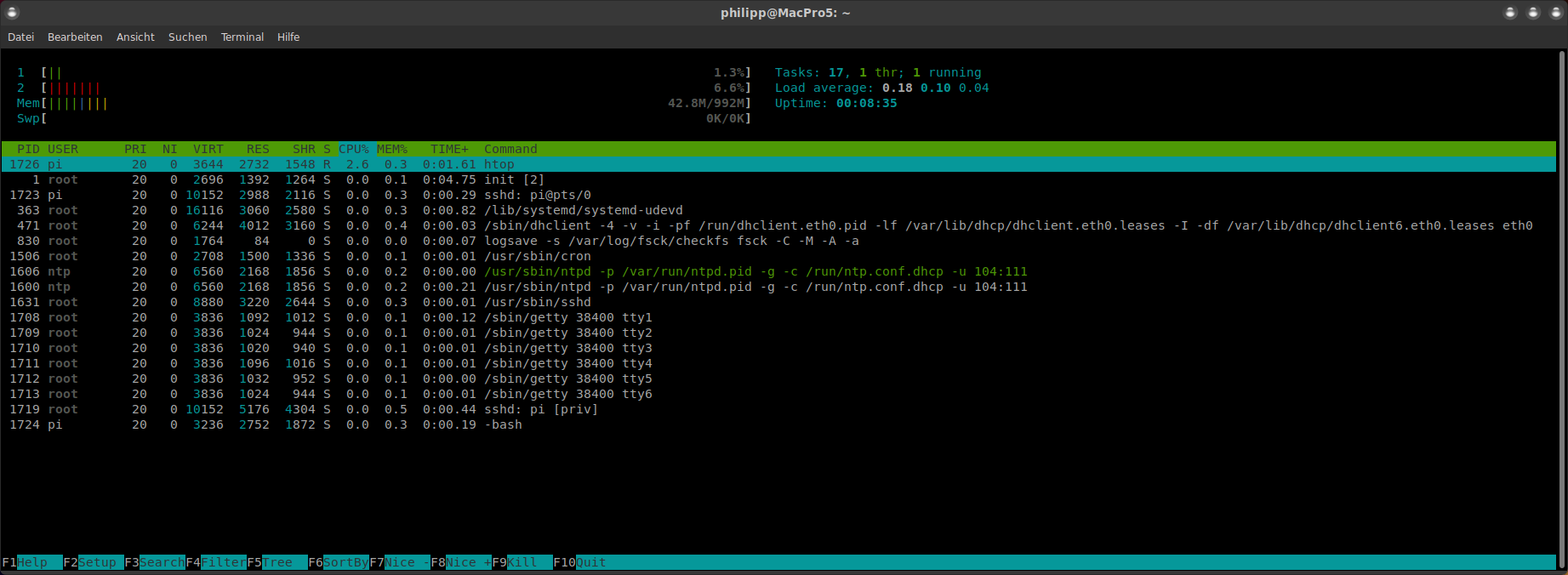
Task: Open htop Setup via F2 label
Action: 96,562
